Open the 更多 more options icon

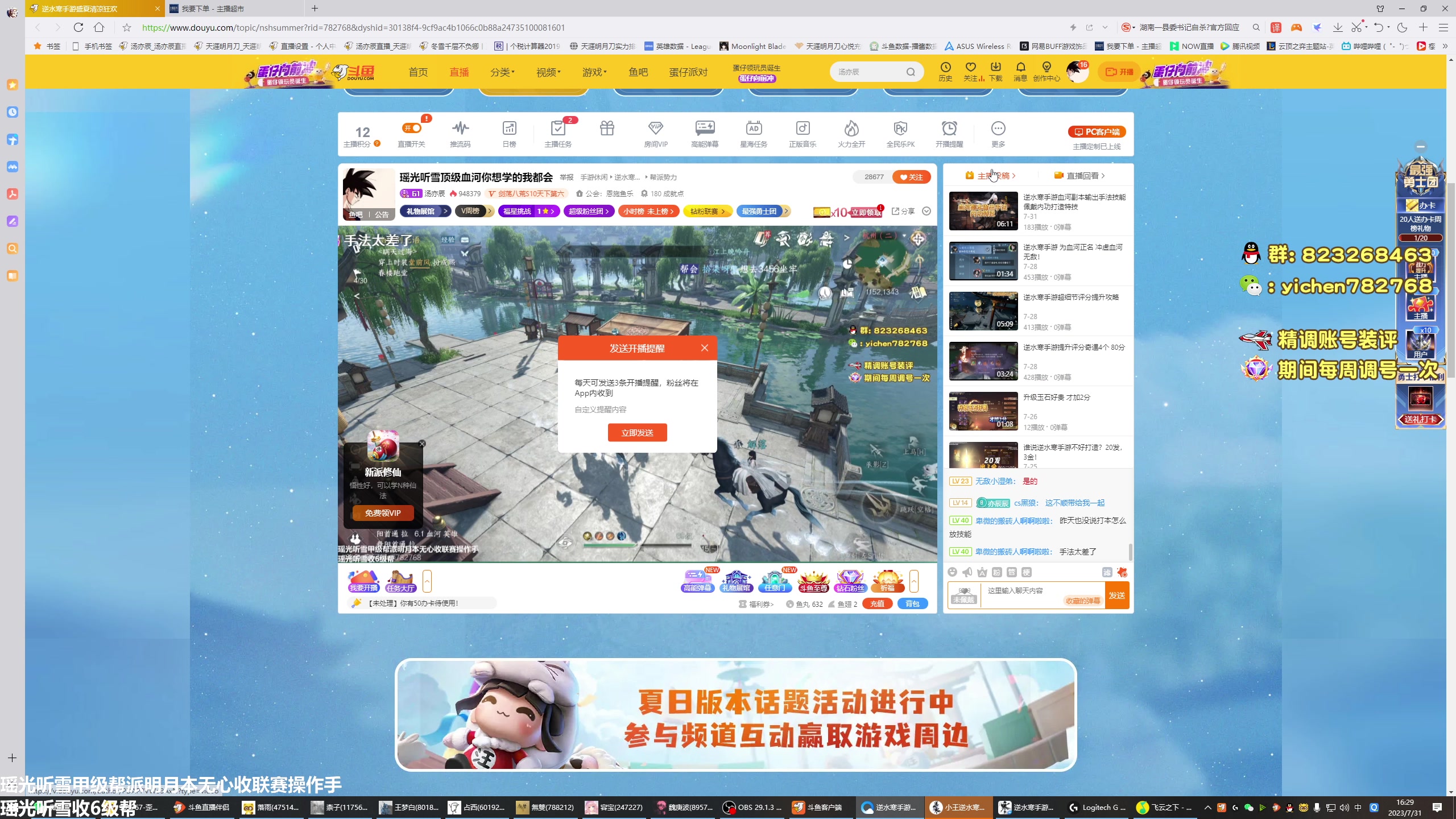point(998,129)
